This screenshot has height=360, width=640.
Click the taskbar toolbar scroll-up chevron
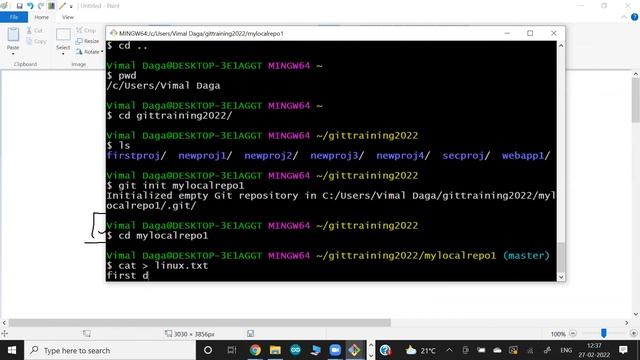pos(371,345)
